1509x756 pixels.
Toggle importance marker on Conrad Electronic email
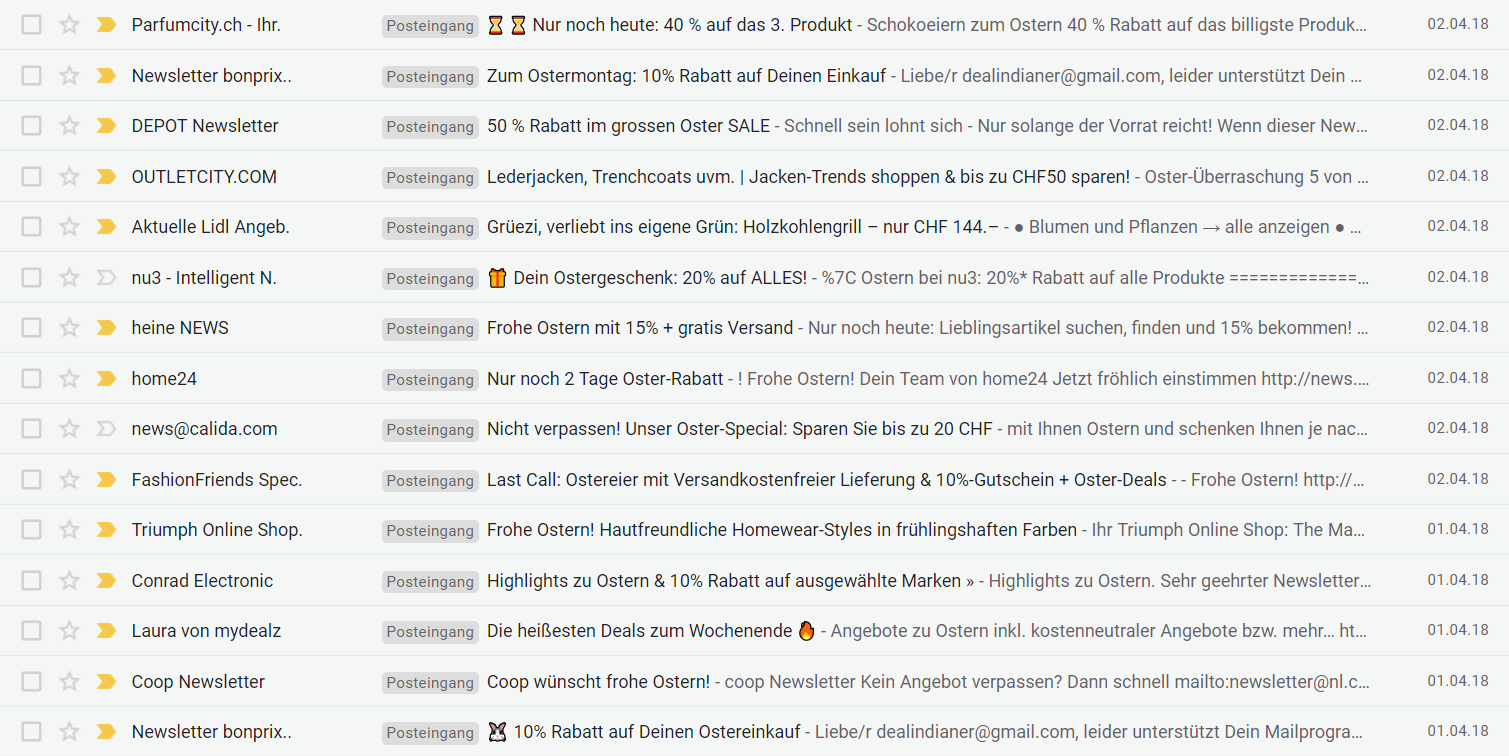(106, 581)
